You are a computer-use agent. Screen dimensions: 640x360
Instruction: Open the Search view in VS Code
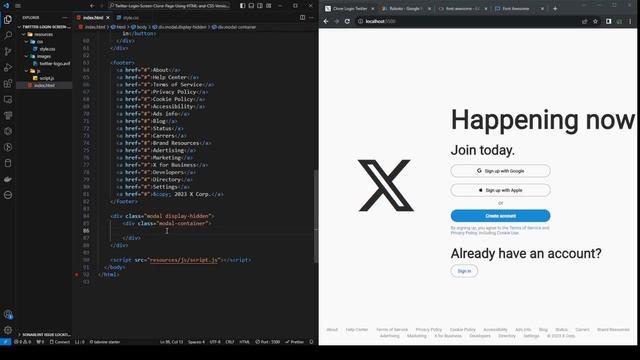point(8,35)
